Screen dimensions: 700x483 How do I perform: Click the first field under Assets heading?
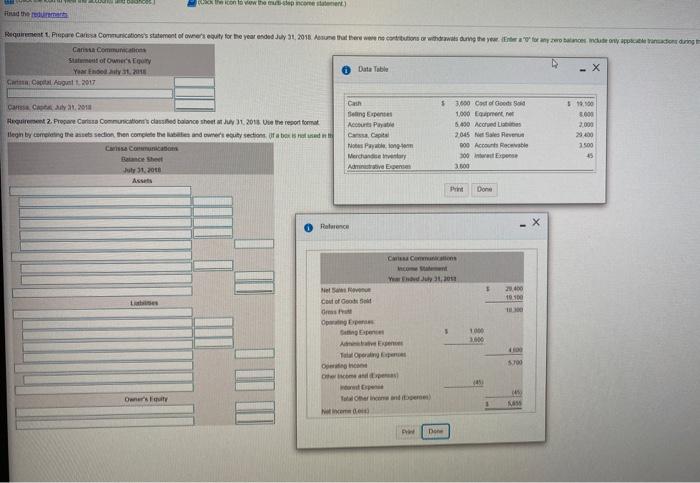coord(100,191)
